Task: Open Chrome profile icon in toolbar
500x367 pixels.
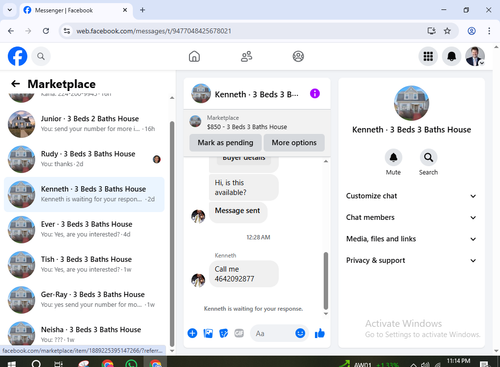Action: [471, 31]
